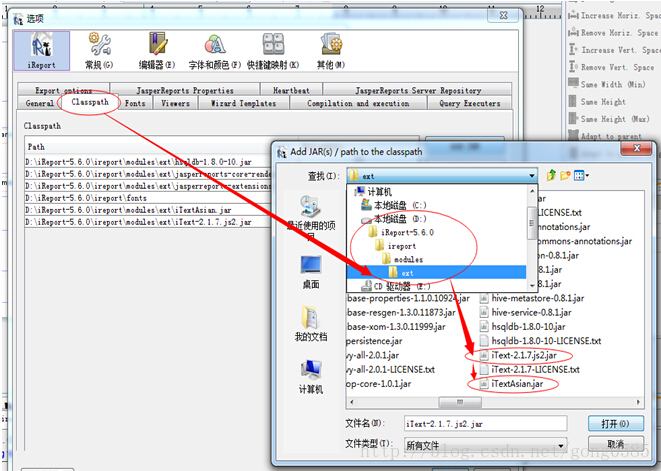Select the iText-2.1.7-LICENSE.txt file
Image resolution: width=661 pixels, height=471 pixels.
tap(530, 369)
